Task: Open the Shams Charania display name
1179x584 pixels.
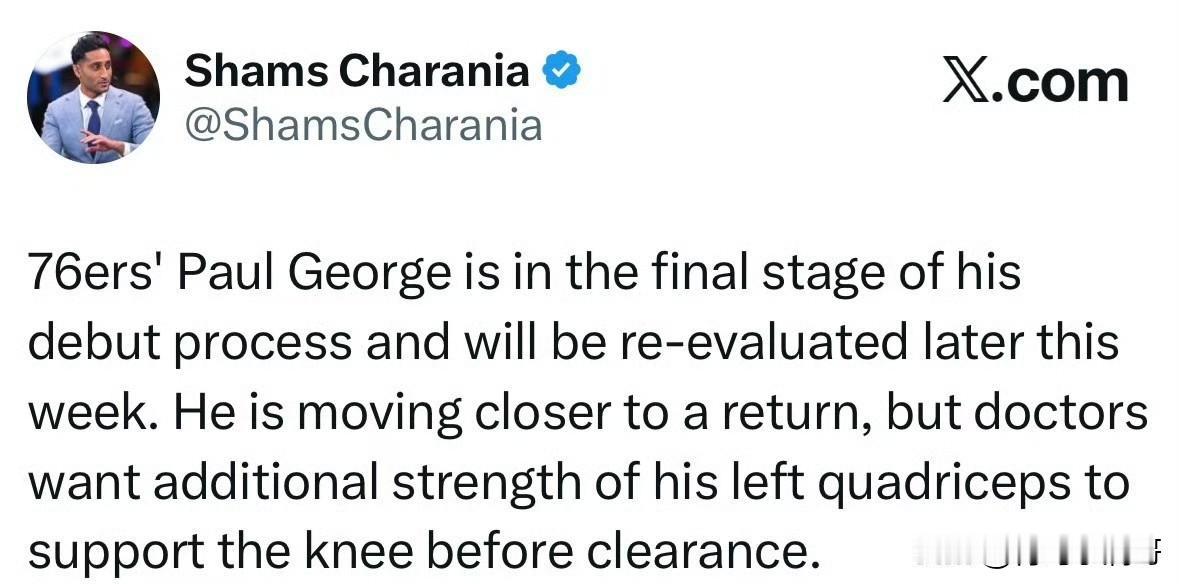Action: tap(357, 71)
